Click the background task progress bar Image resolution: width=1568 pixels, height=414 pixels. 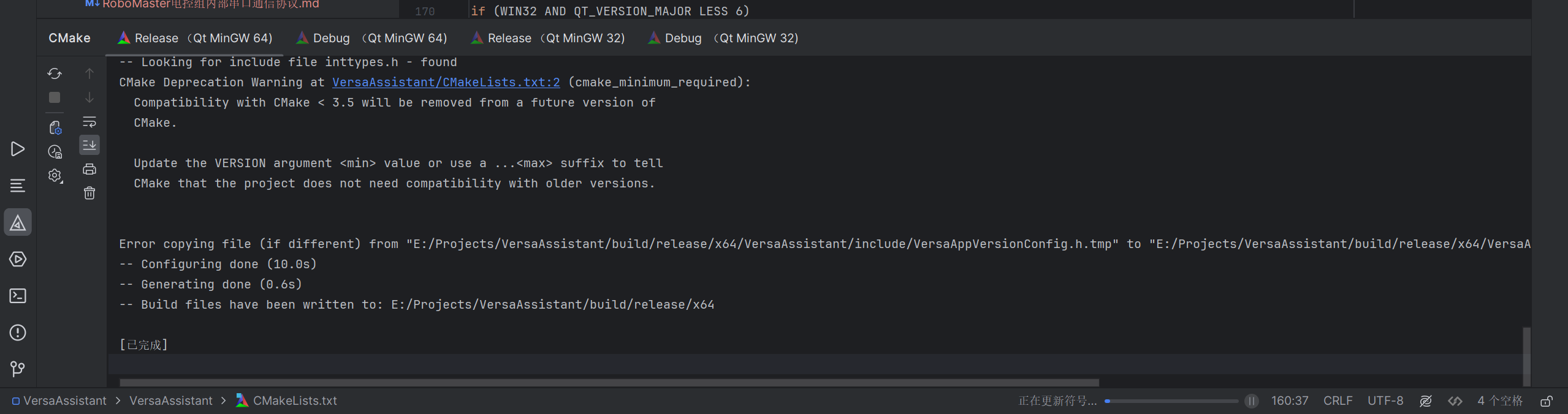[x=1171, y=401]
